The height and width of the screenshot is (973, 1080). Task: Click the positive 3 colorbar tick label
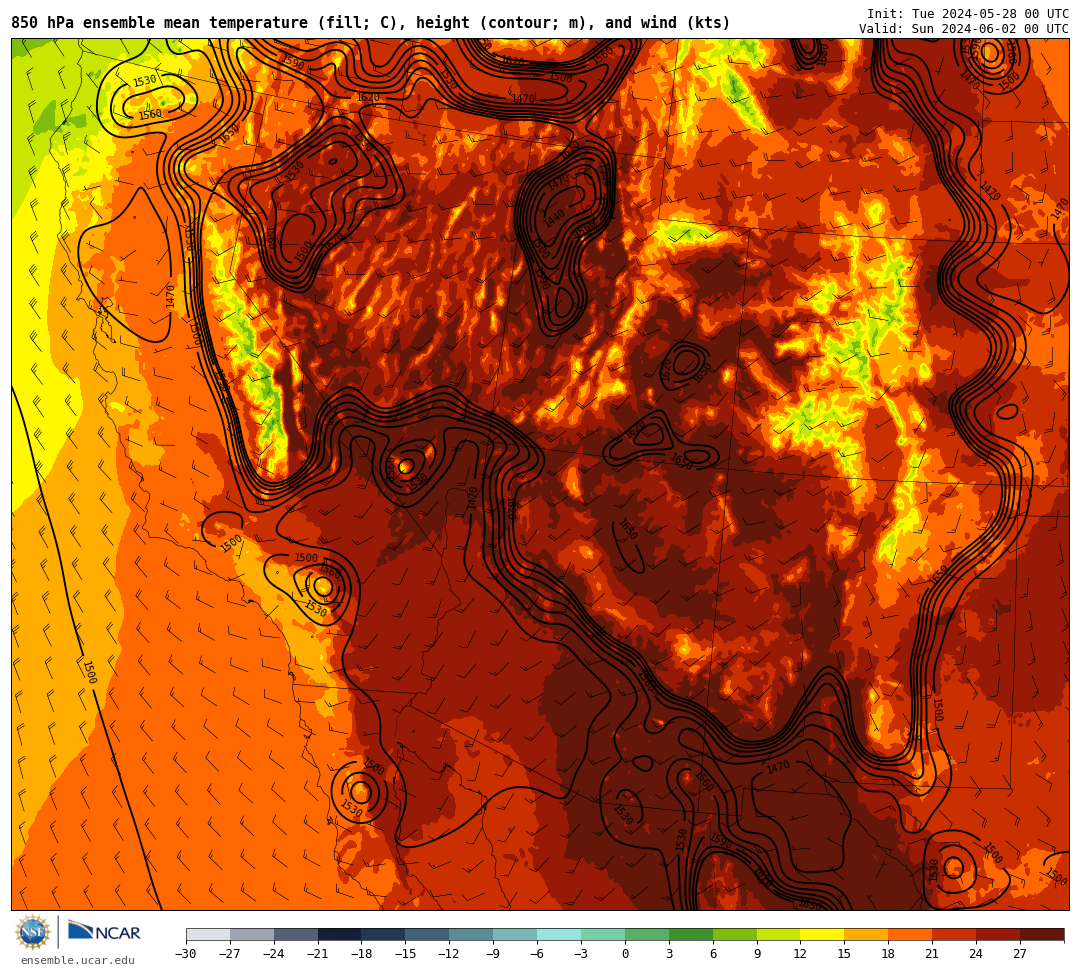pos(669,954)
